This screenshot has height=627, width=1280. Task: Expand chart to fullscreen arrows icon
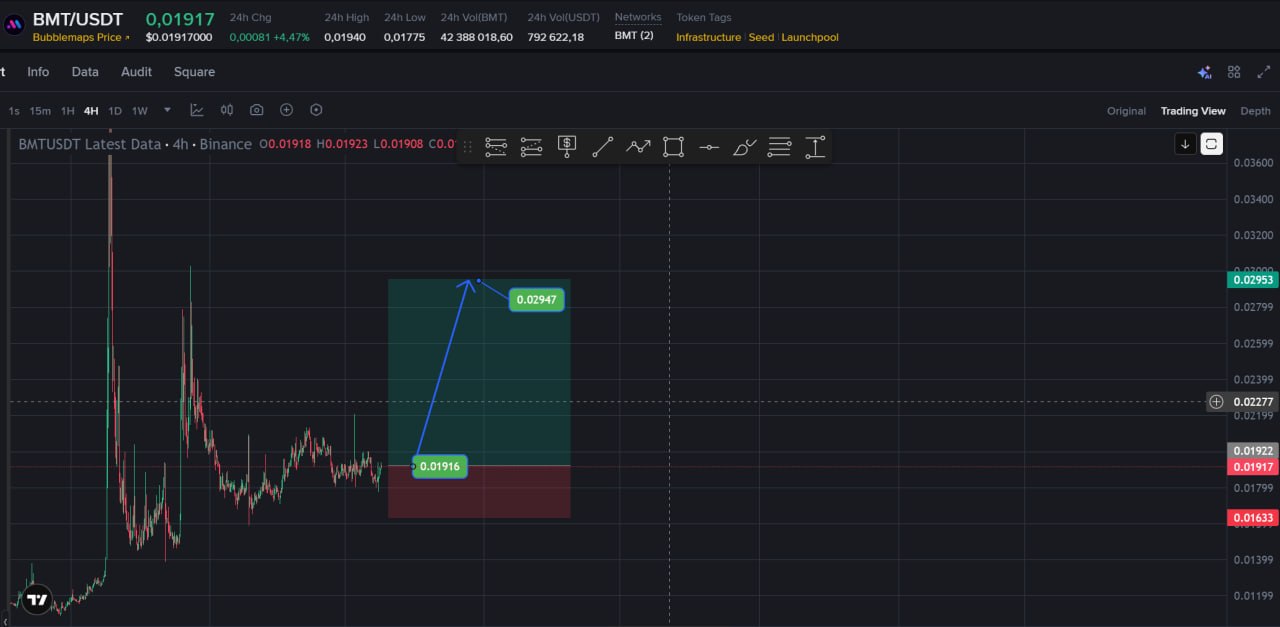1263,72
